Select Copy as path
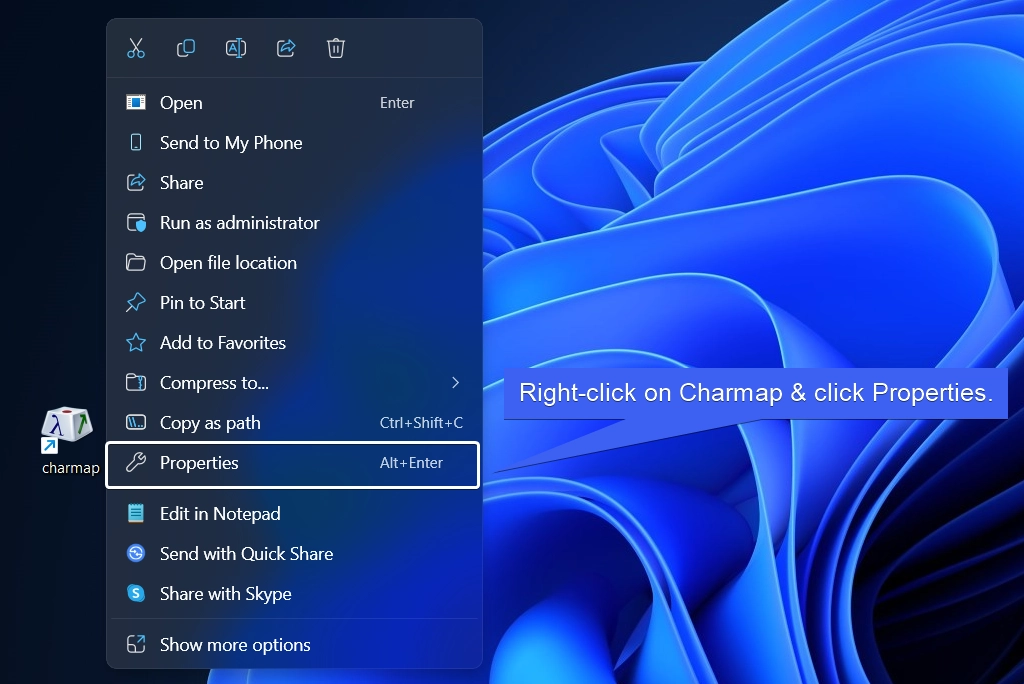Screen dimensions: 1024x684 point(293,423)
